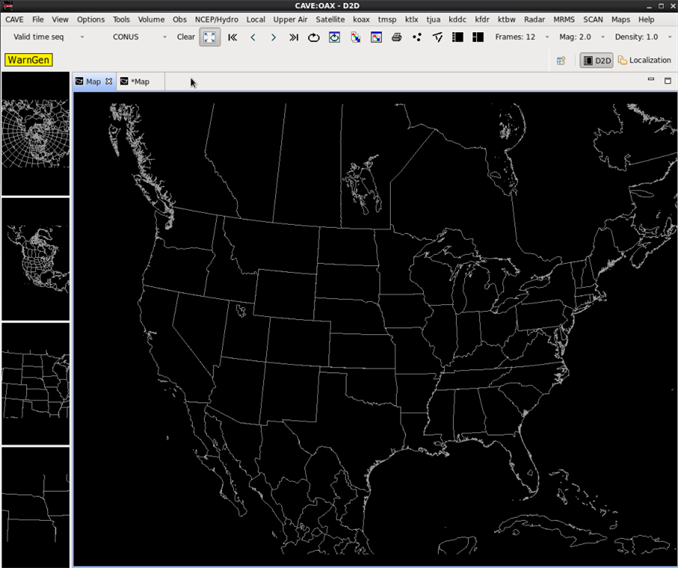Open the koax radar menu

pyautogui.click(x=361, y=19)
